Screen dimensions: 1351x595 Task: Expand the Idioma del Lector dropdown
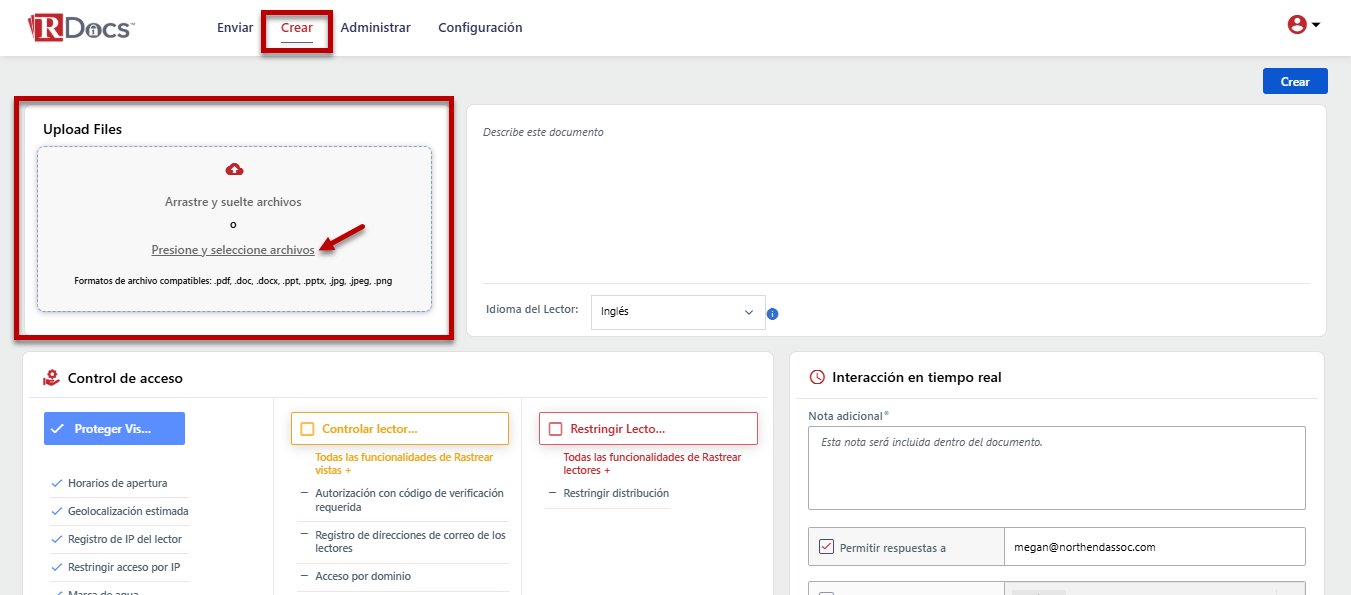(678, 312)
